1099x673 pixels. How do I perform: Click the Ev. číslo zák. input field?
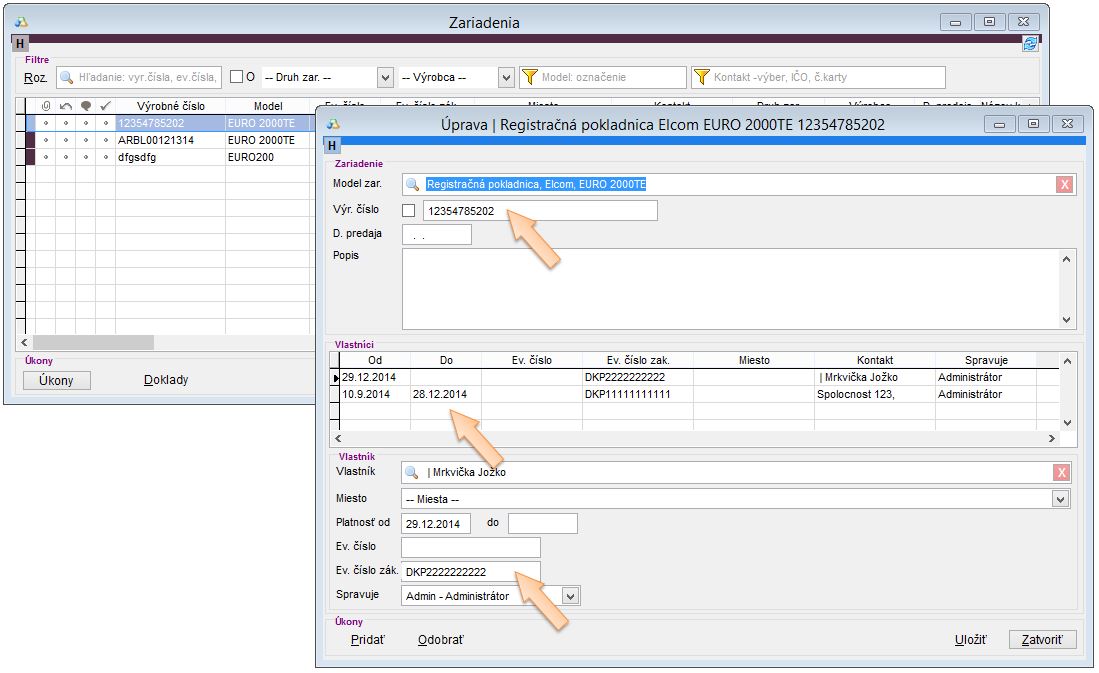coord(470,572)
